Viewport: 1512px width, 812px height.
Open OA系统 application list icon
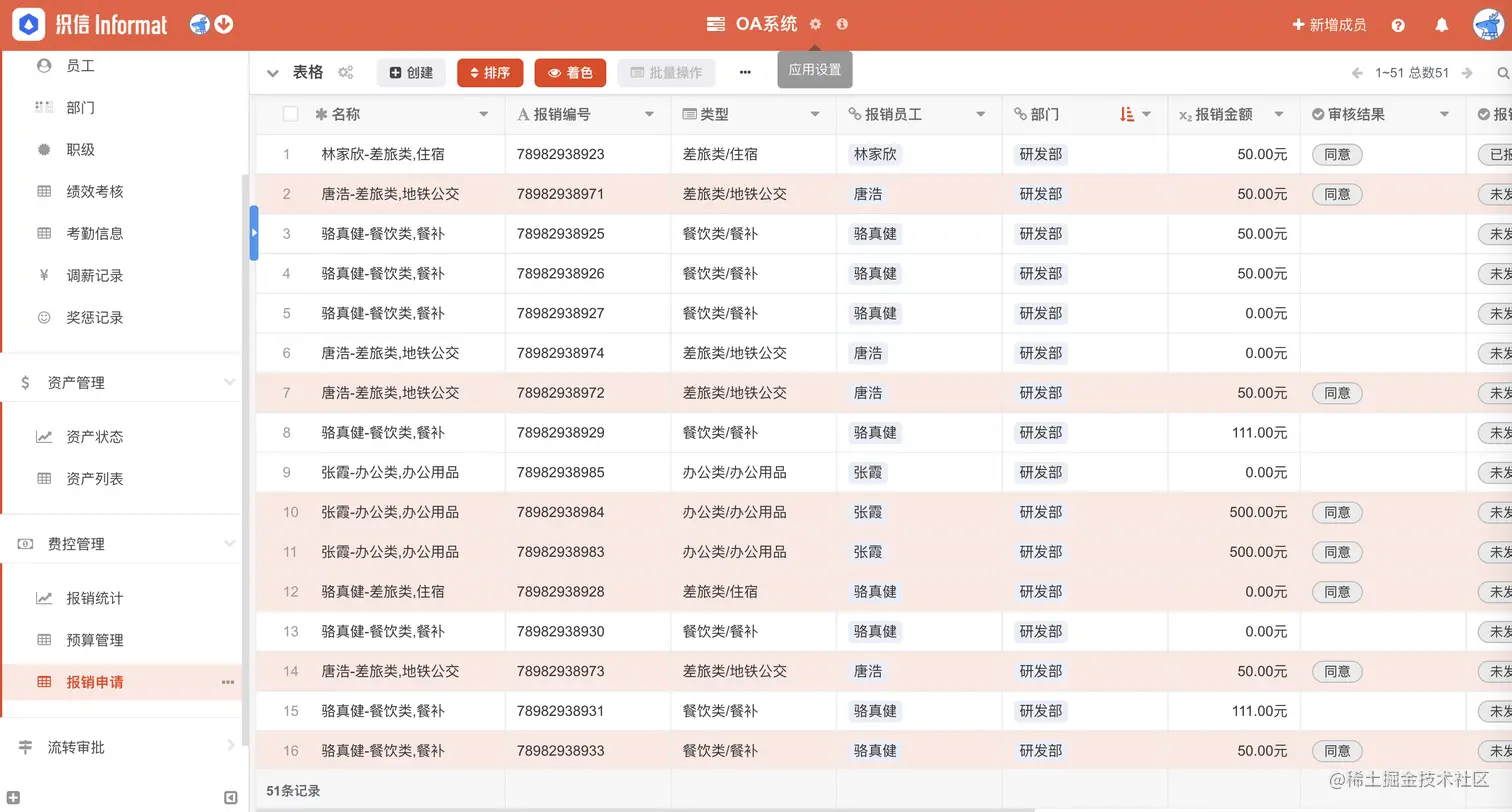tap(716, 24)
